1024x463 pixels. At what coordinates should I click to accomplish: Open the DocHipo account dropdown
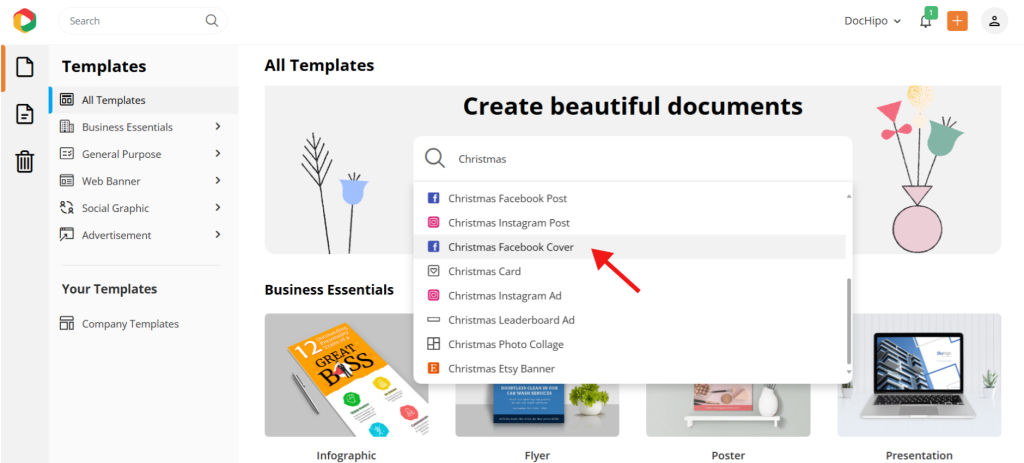[872, 21]
